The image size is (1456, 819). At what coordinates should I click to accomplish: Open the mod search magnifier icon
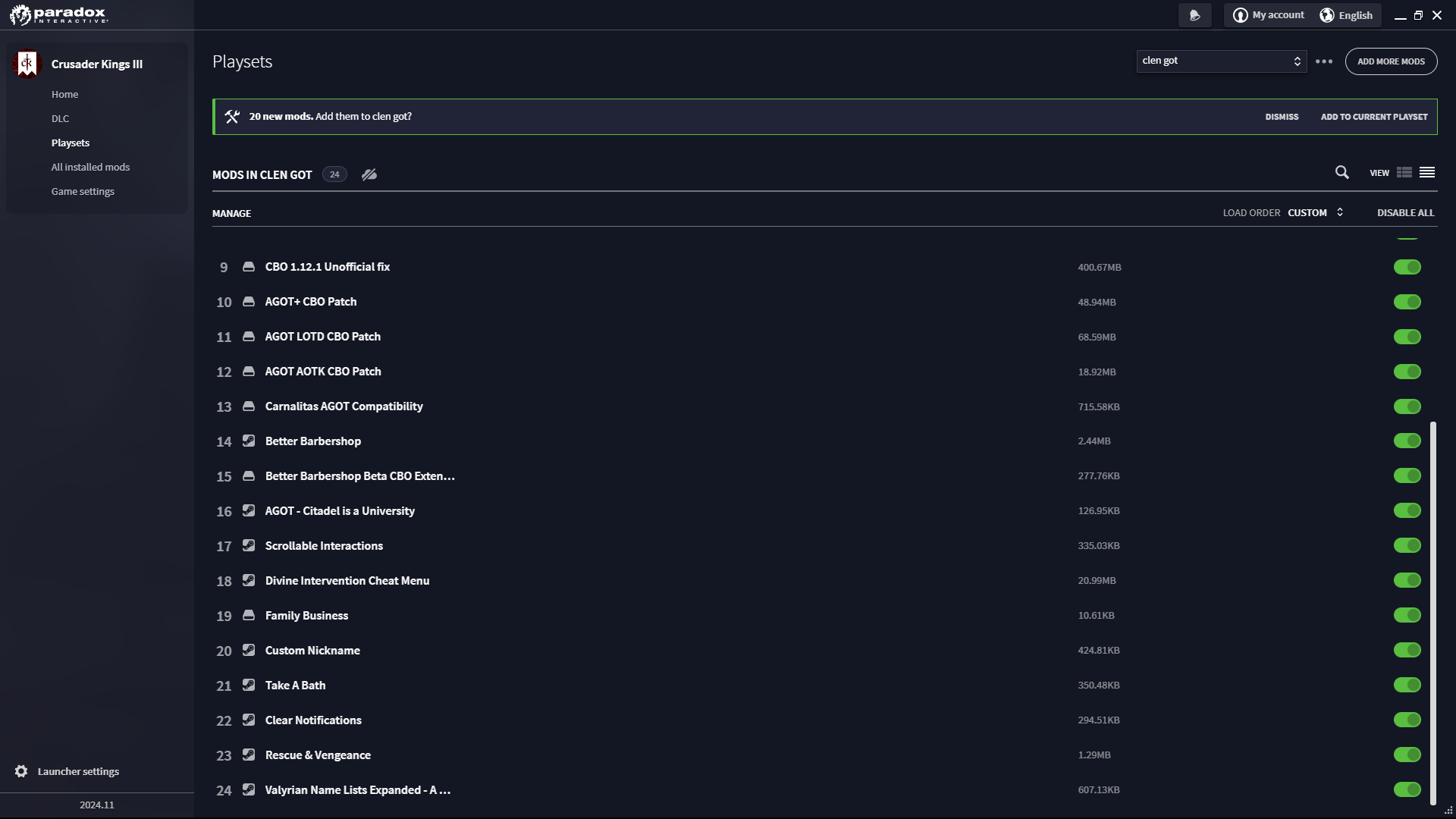1342,173
